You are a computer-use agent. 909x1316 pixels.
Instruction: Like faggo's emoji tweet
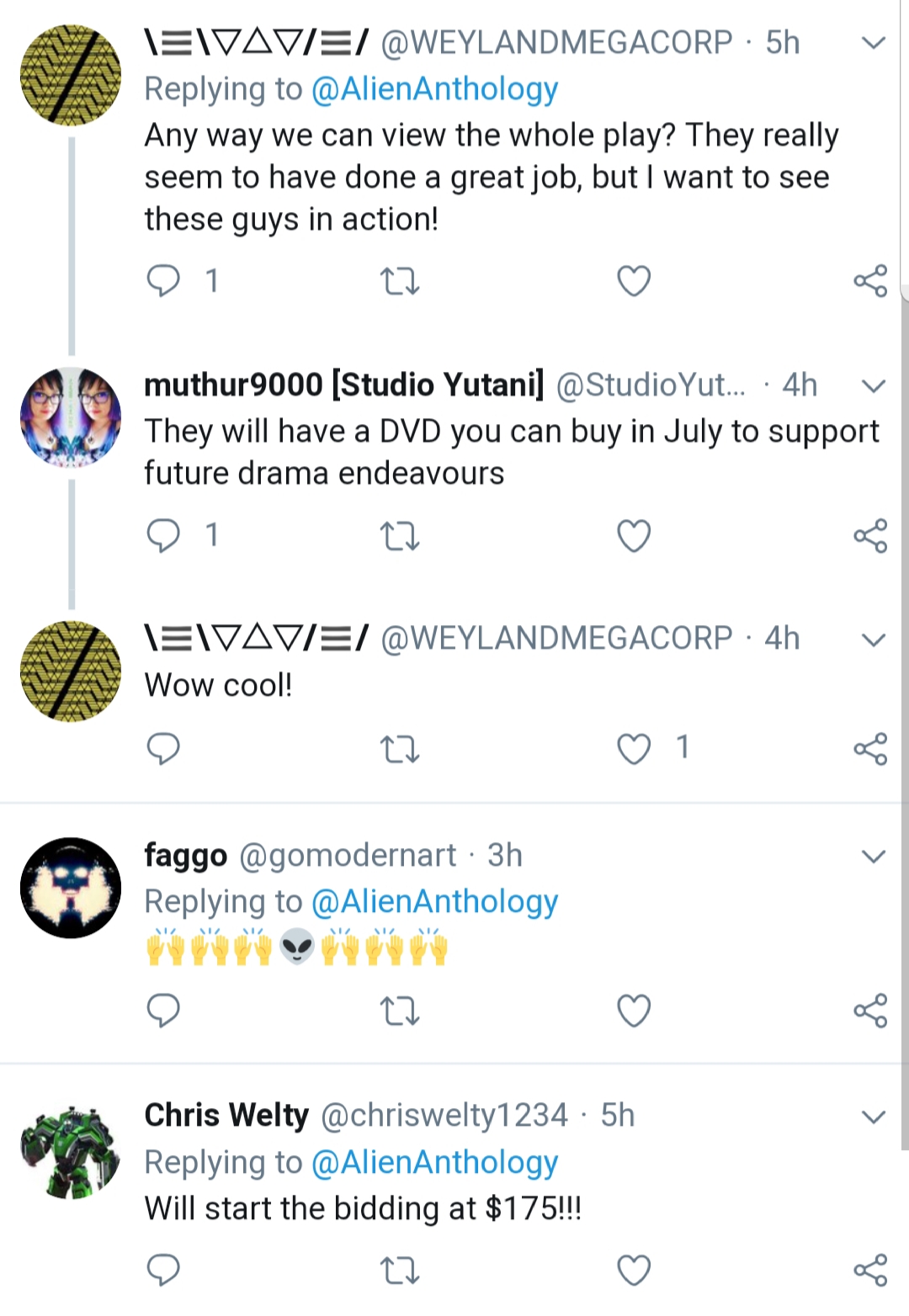pyautogui.click(x=634, y=1011)
